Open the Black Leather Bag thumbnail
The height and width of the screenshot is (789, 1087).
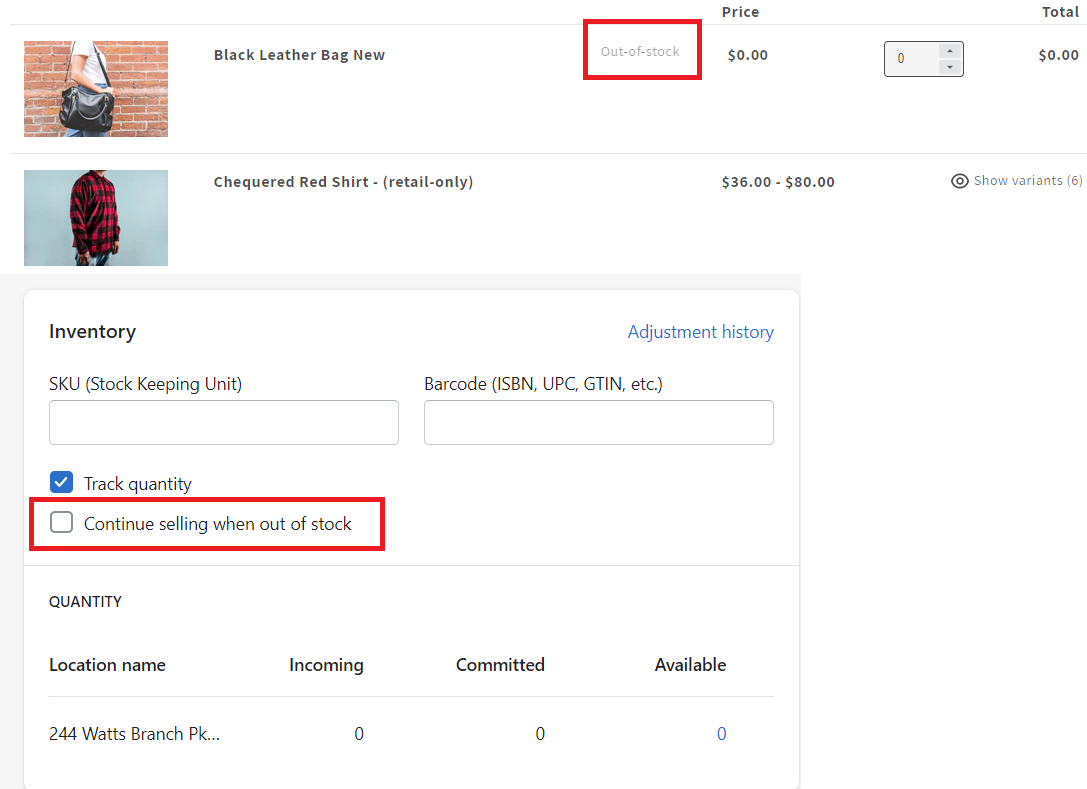coord(96,89)
